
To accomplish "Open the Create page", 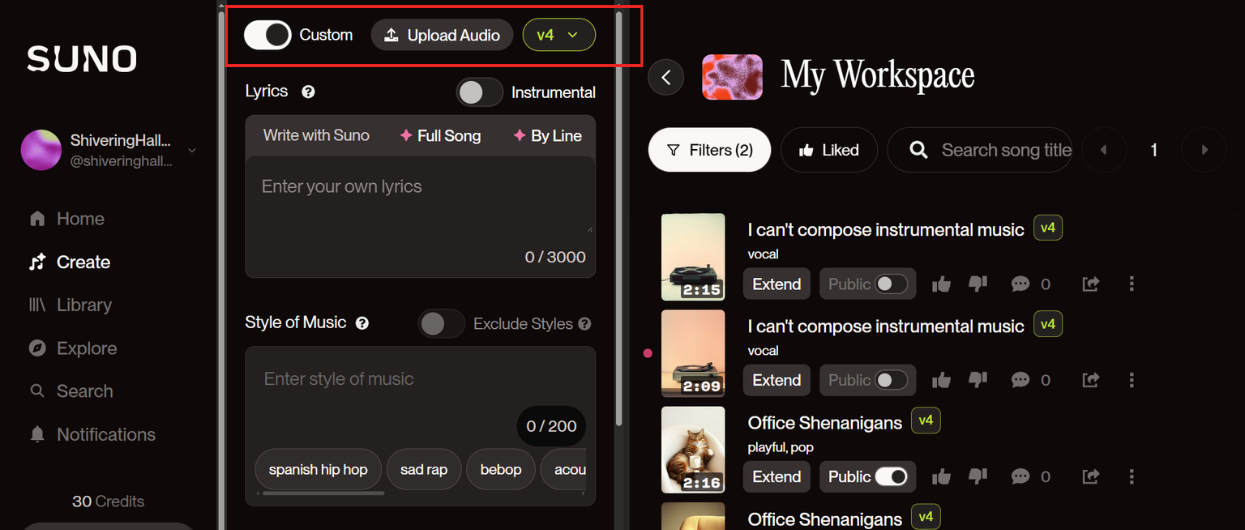I will point(69,262).
